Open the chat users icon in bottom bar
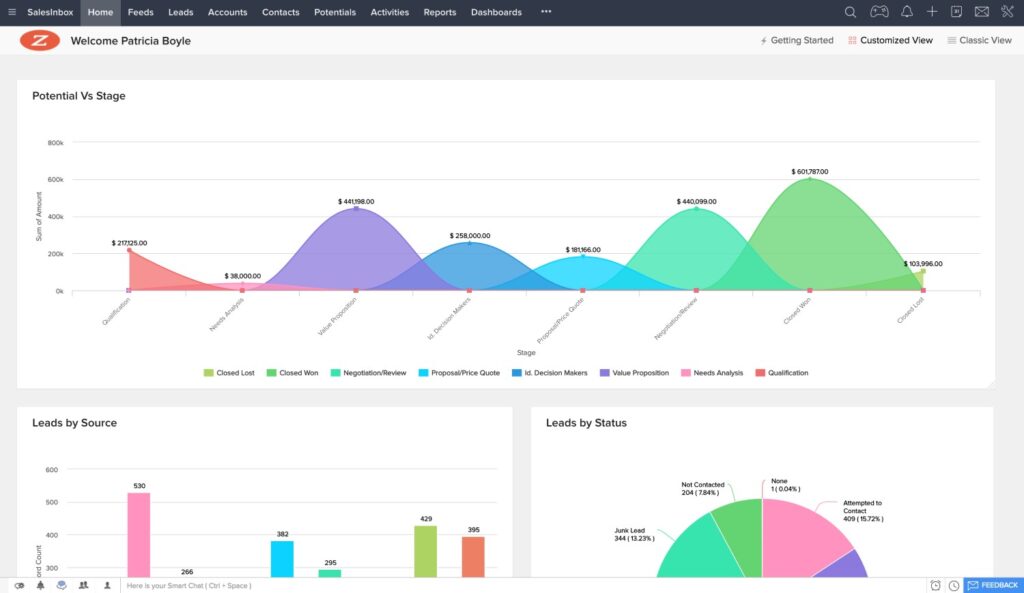The width and height of the screenshot is (1024, 593). (84, 584)
